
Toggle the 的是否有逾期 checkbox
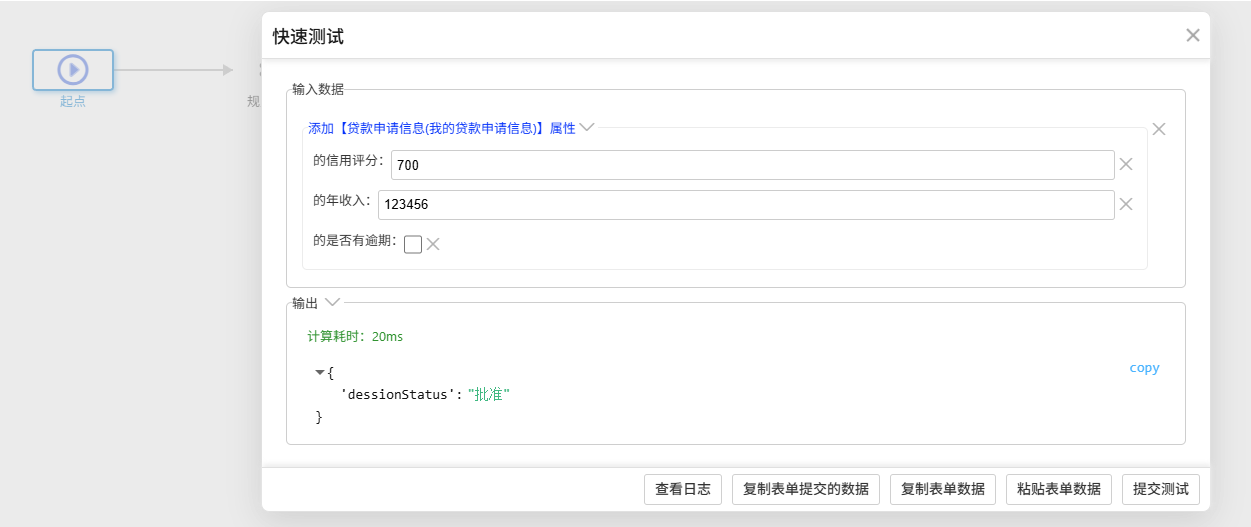point(413,244)
